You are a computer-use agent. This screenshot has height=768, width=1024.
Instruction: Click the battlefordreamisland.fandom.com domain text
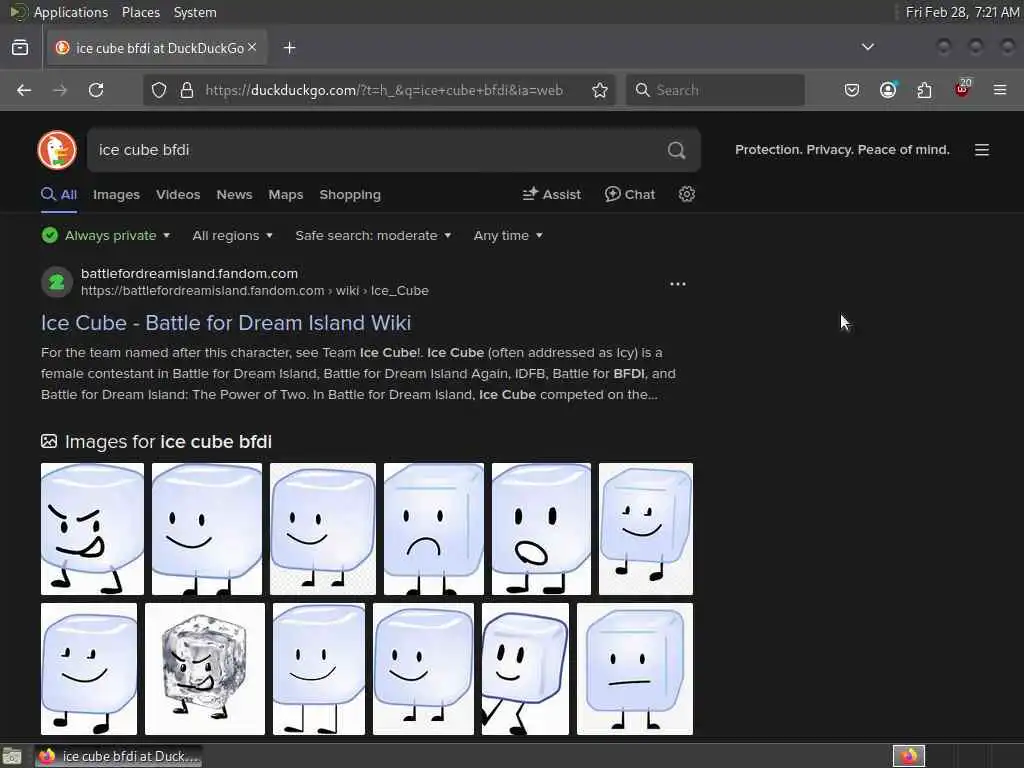[189, 274]
